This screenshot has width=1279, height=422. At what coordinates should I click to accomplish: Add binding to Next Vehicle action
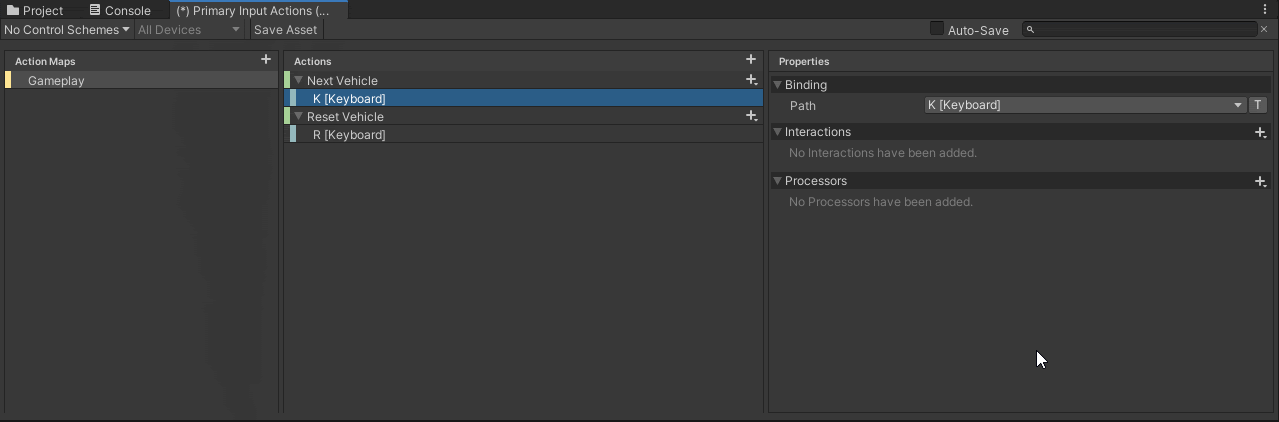[752, 80]
